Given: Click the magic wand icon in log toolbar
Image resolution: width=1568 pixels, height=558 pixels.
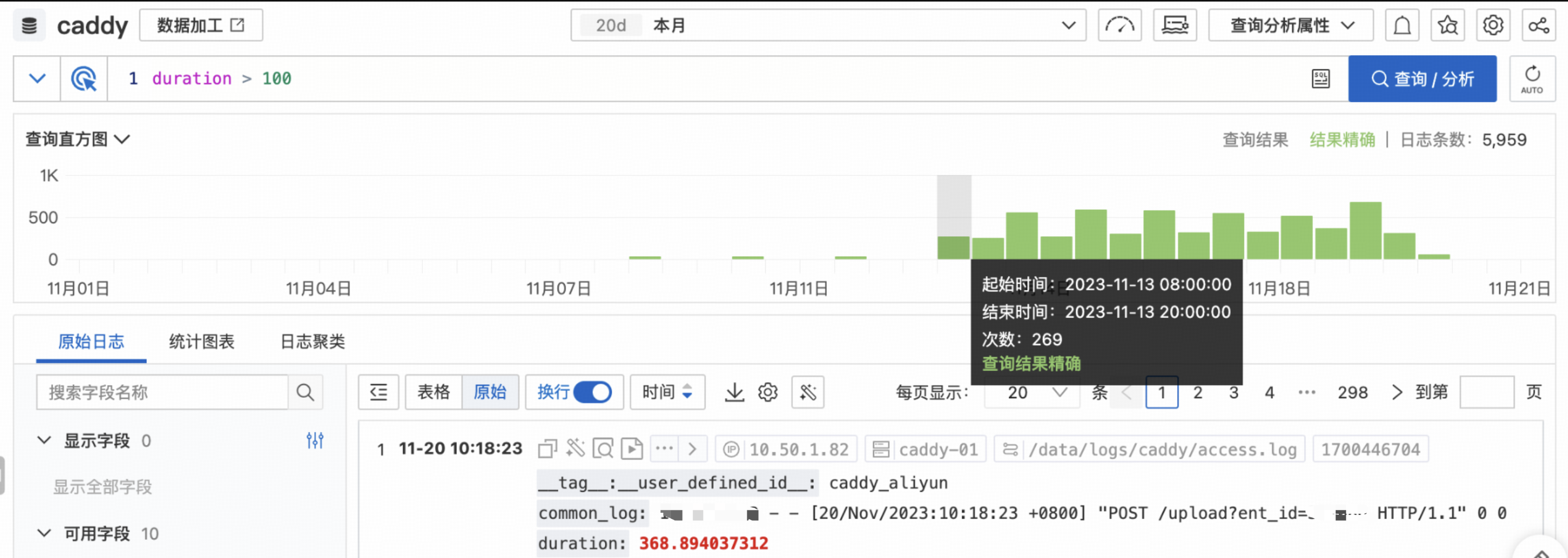Looking at the screenshot, I should point(808,392).
